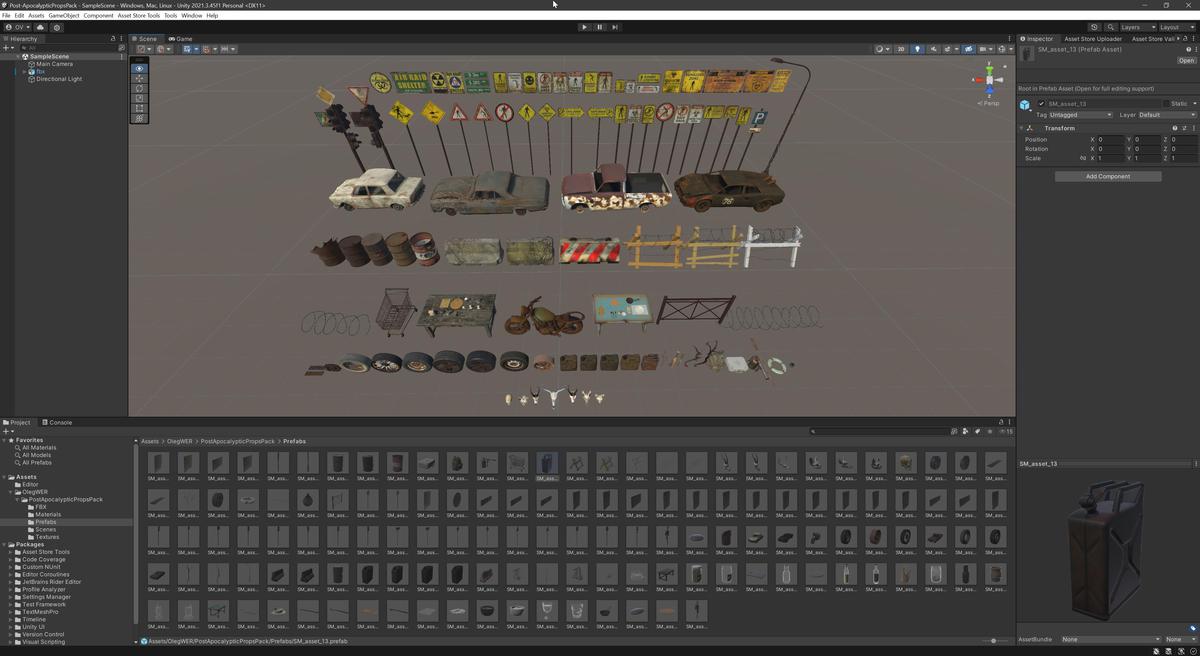Click the Unity cloud services icon
Screen dimensions: 1200x656
tap(1093, 27)
